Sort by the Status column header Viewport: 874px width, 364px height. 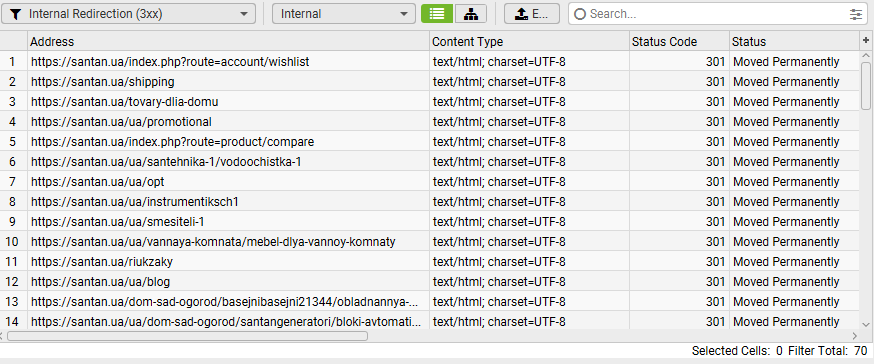pos(794,41)
